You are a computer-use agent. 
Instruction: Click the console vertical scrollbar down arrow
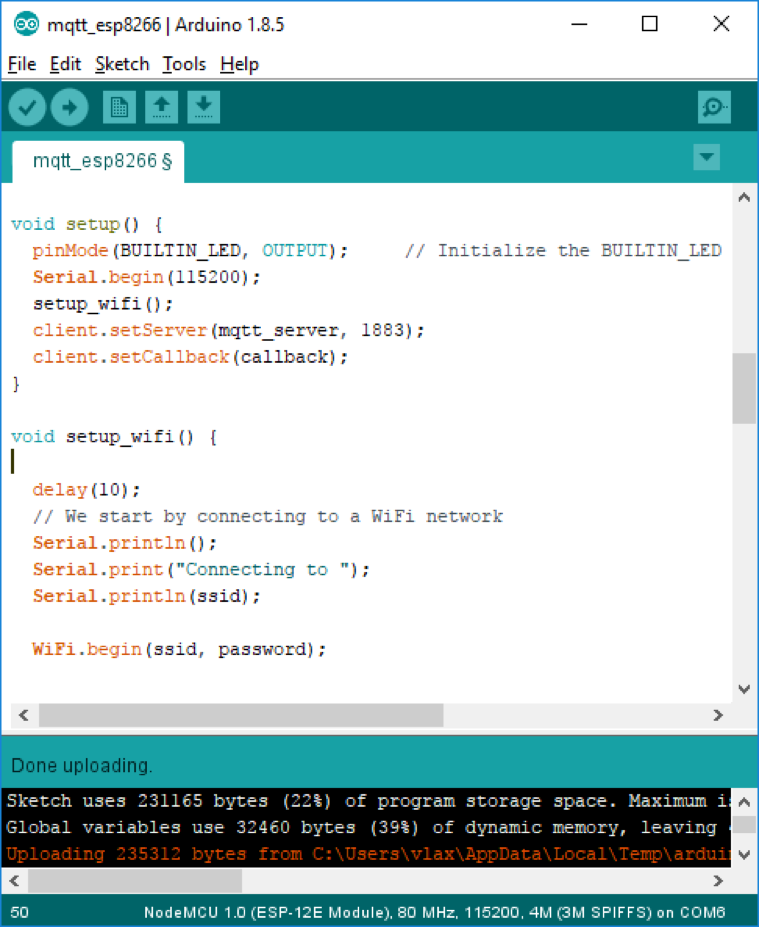745,855
